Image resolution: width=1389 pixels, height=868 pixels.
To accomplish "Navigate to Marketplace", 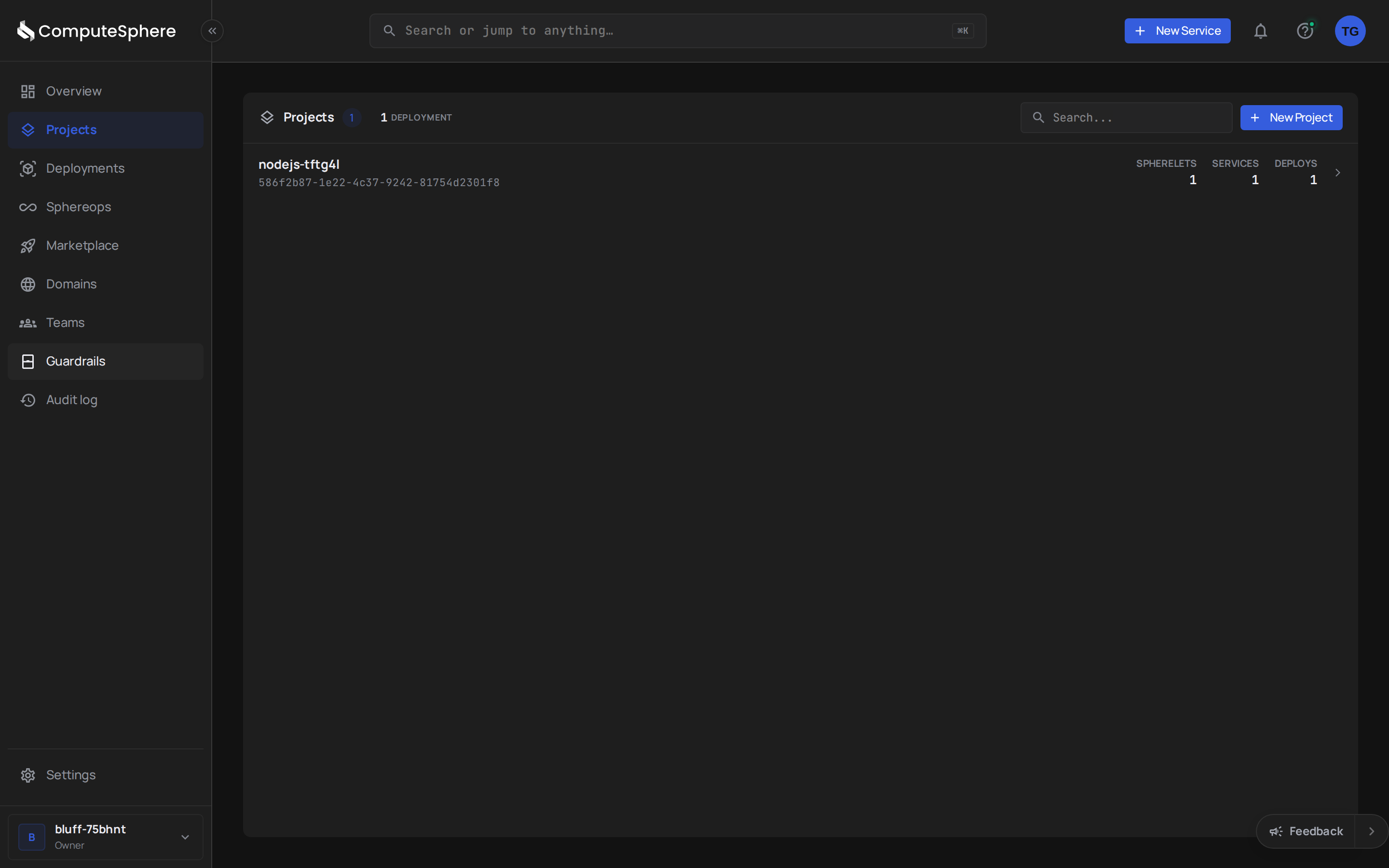I will coord(106,246).
